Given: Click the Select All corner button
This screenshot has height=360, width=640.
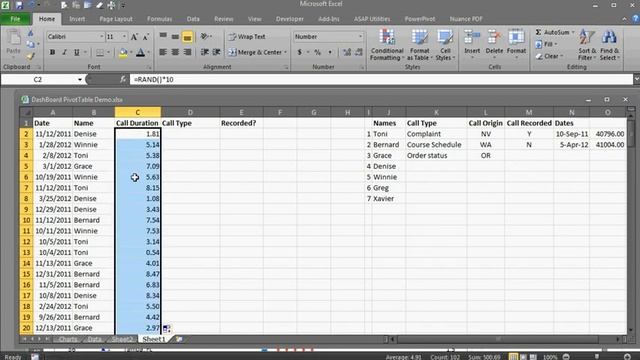Looking at the screenshot, I should [x=26, y=112].
